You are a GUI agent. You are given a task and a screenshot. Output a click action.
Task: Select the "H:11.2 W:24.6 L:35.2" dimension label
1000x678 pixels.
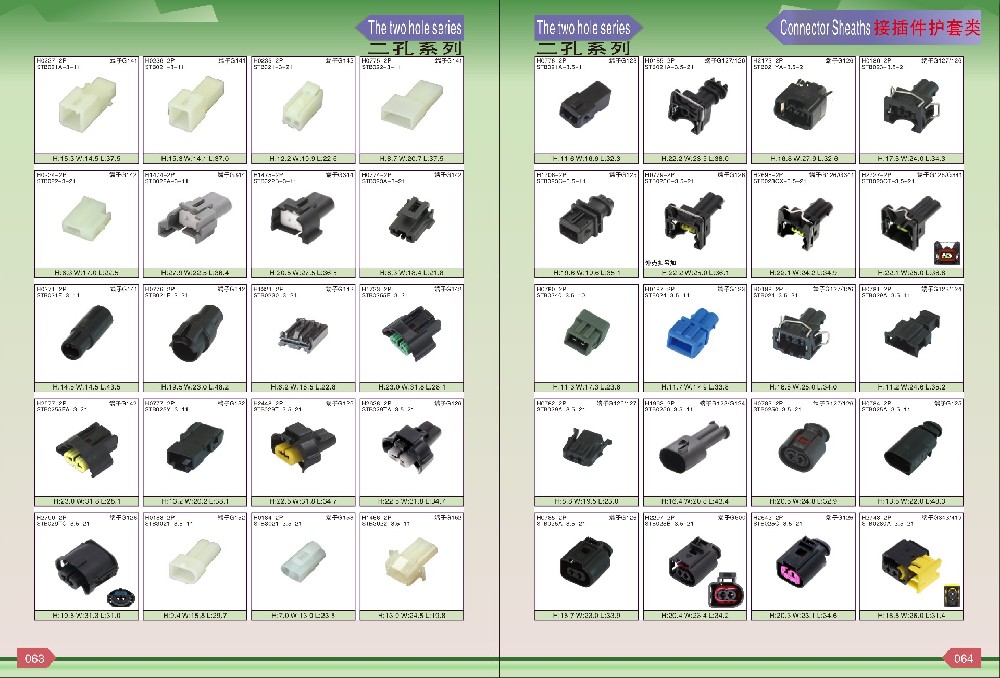911,387
